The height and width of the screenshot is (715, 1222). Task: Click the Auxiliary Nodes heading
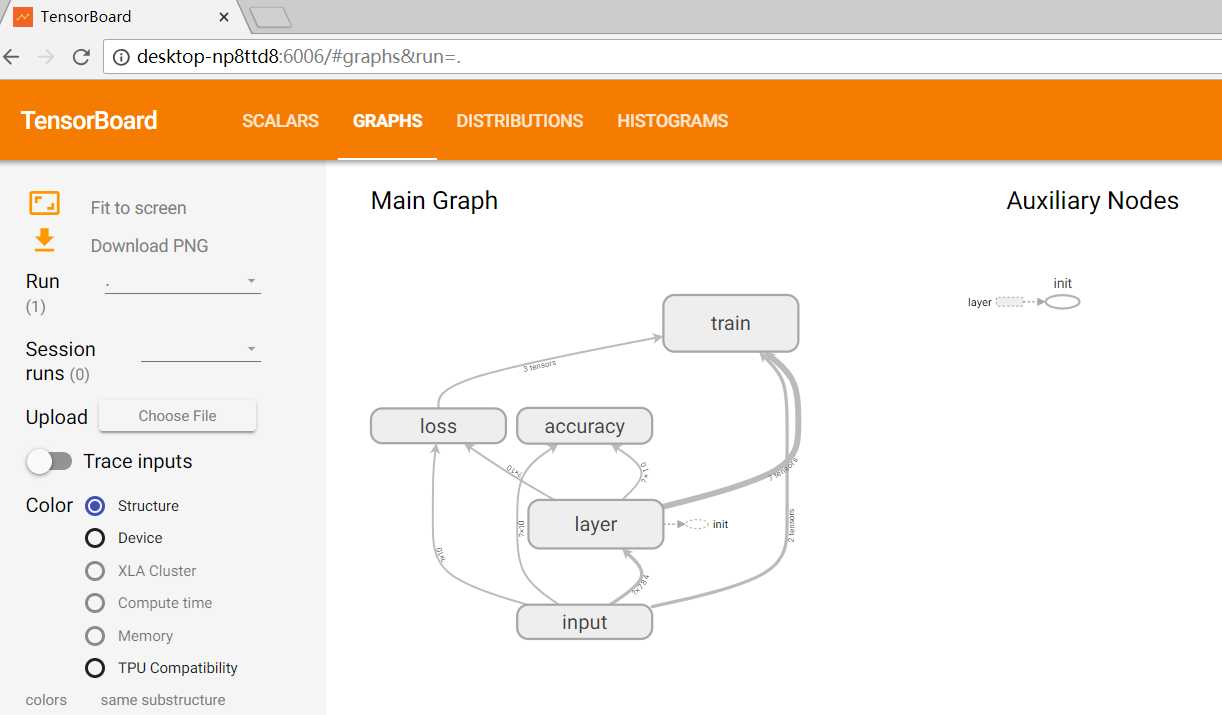click(1093, 201)
